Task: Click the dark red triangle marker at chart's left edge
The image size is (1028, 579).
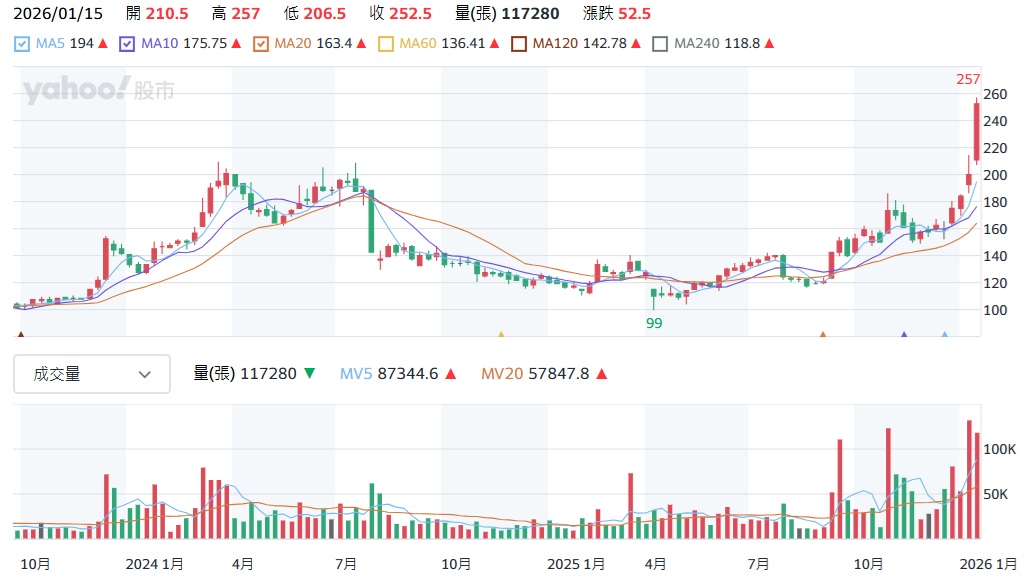Action: pyautogui.click(x=20, y=335)
